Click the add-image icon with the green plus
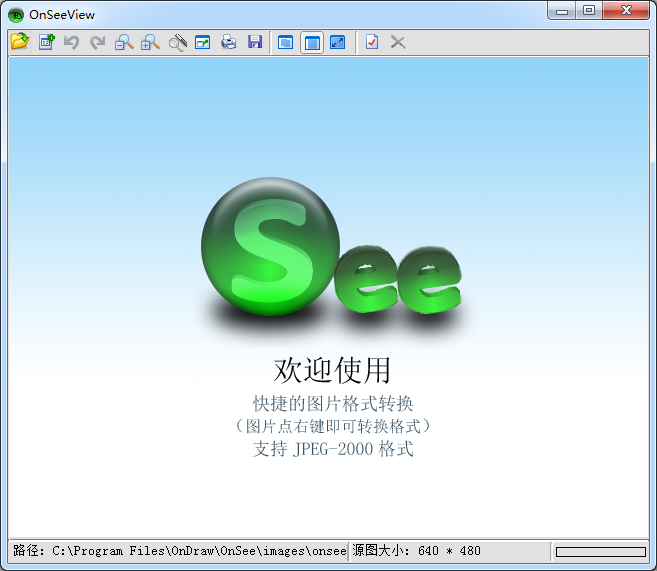 [47, 42]
